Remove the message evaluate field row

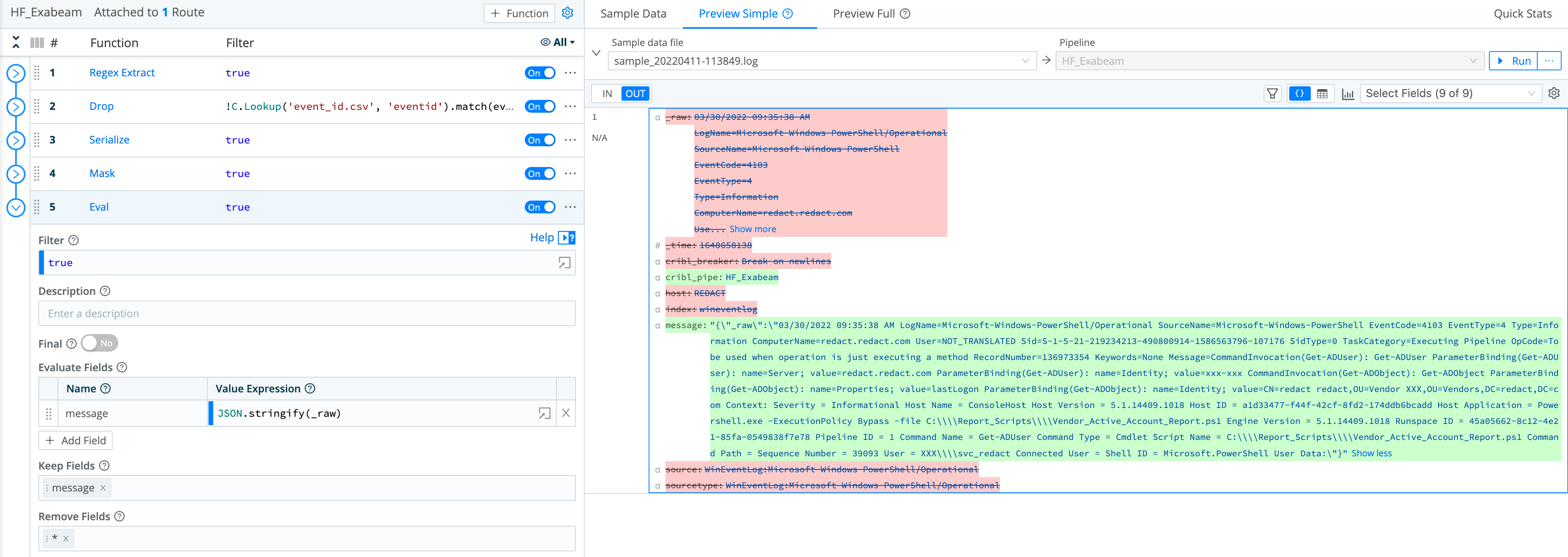(x=566, y=413)
